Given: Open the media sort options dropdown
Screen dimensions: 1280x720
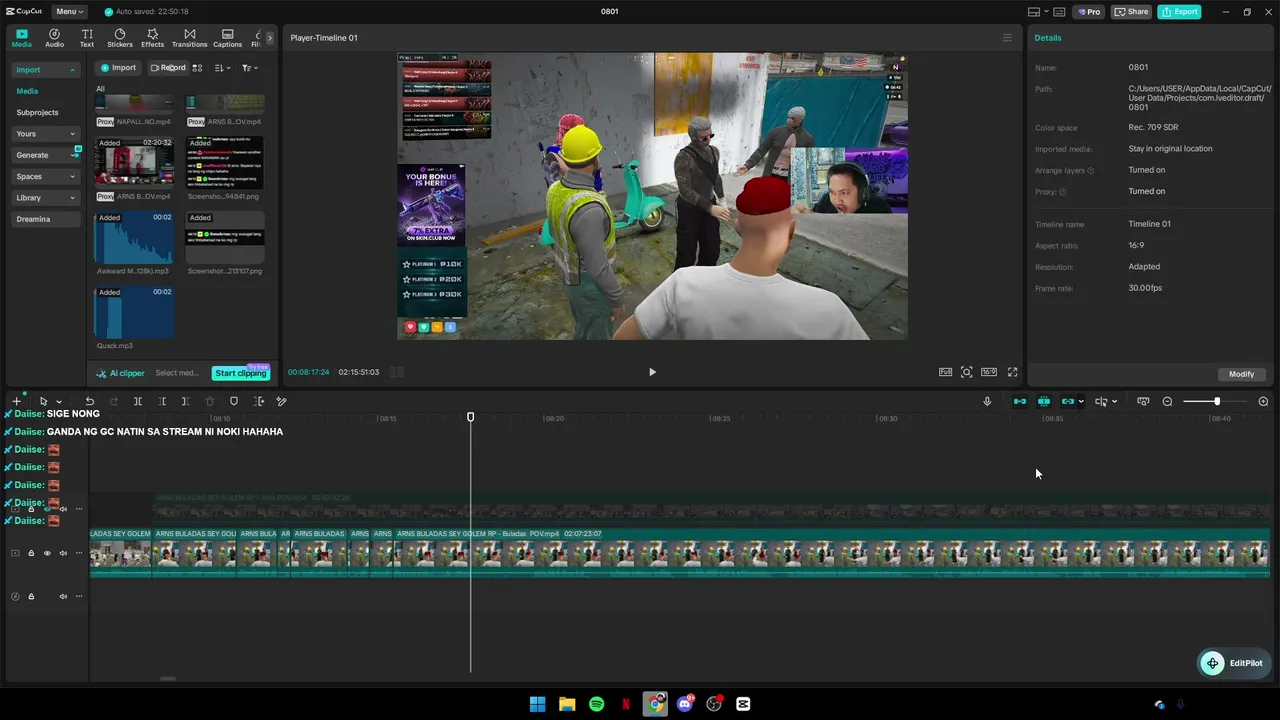Looking at the screenshot, I should pyautogui.click(x=222, y=68).
